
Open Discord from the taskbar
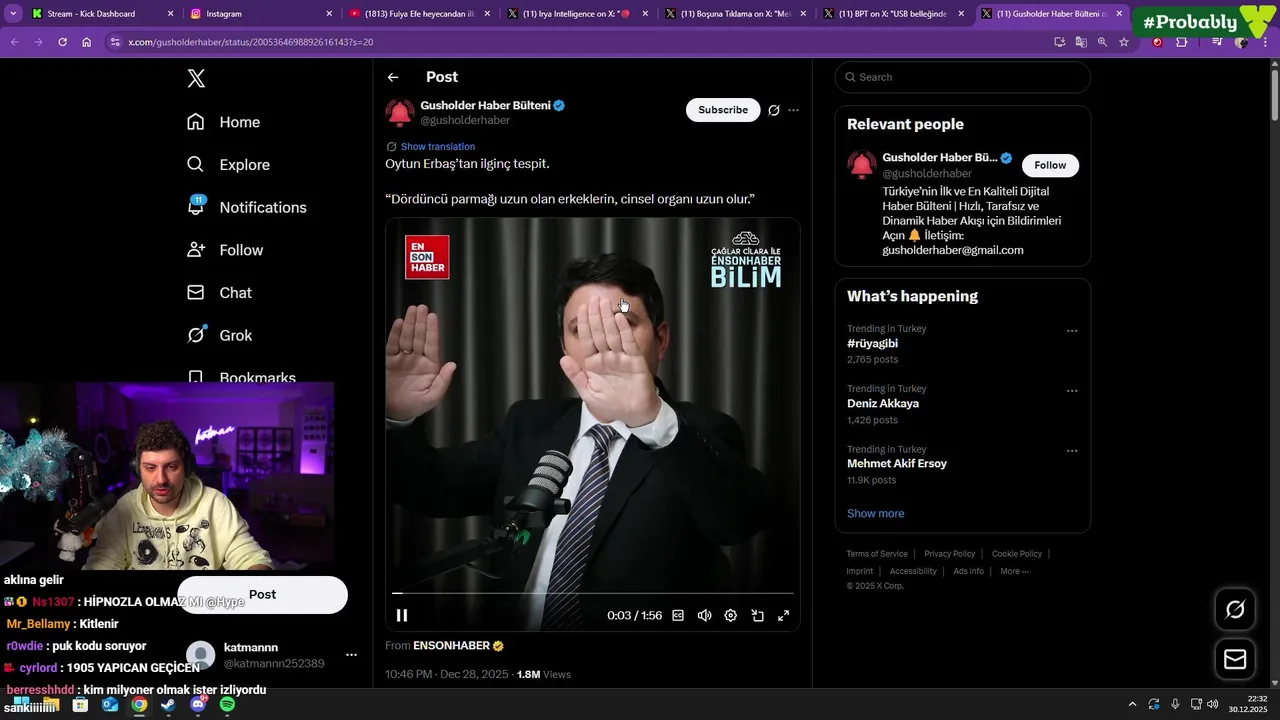(x=198, y=705)
